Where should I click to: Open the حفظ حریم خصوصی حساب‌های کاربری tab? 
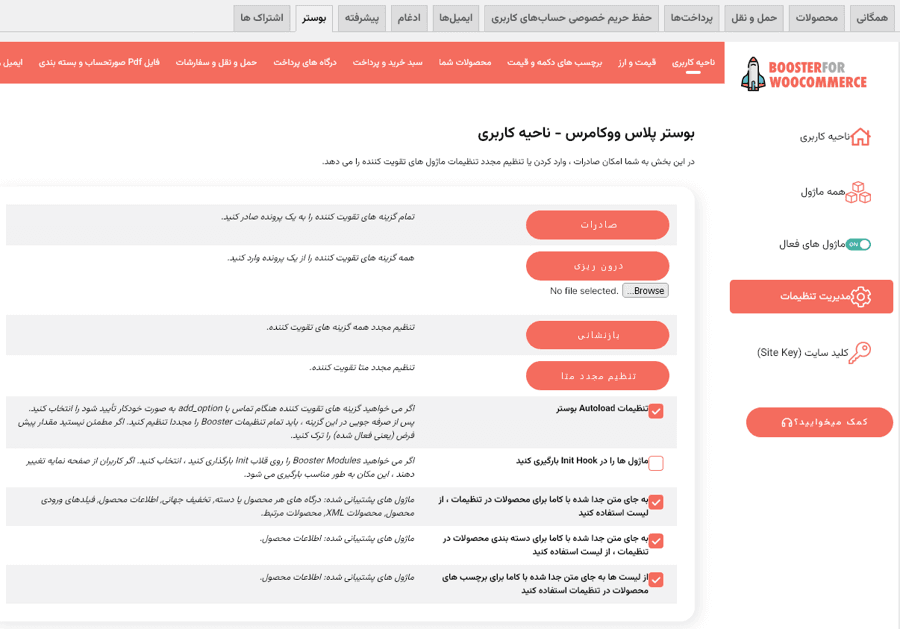571,18
